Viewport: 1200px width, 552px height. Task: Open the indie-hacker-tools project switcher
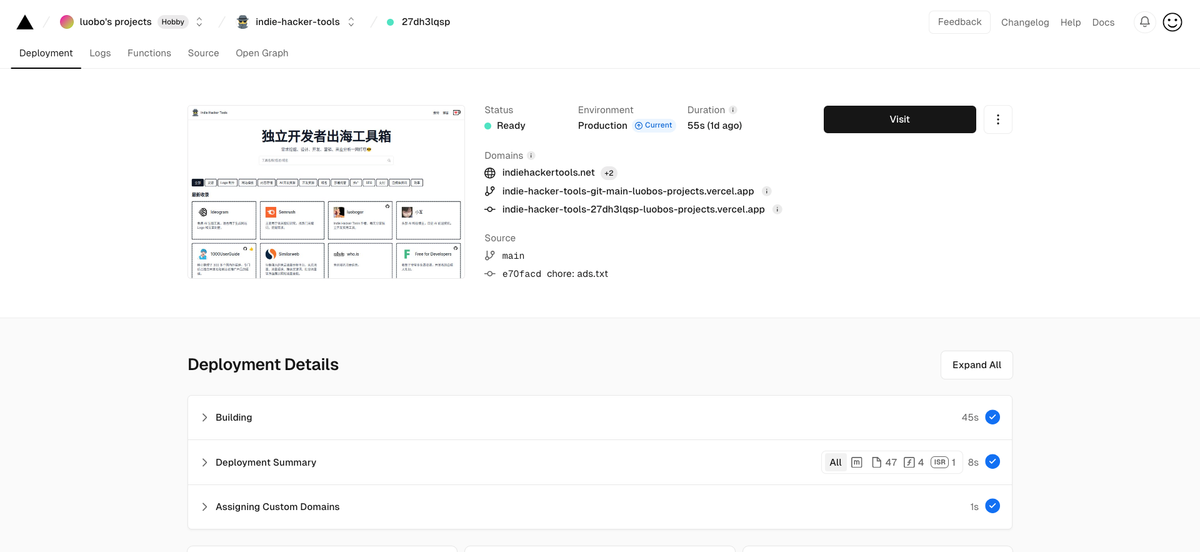click(351, 22)
